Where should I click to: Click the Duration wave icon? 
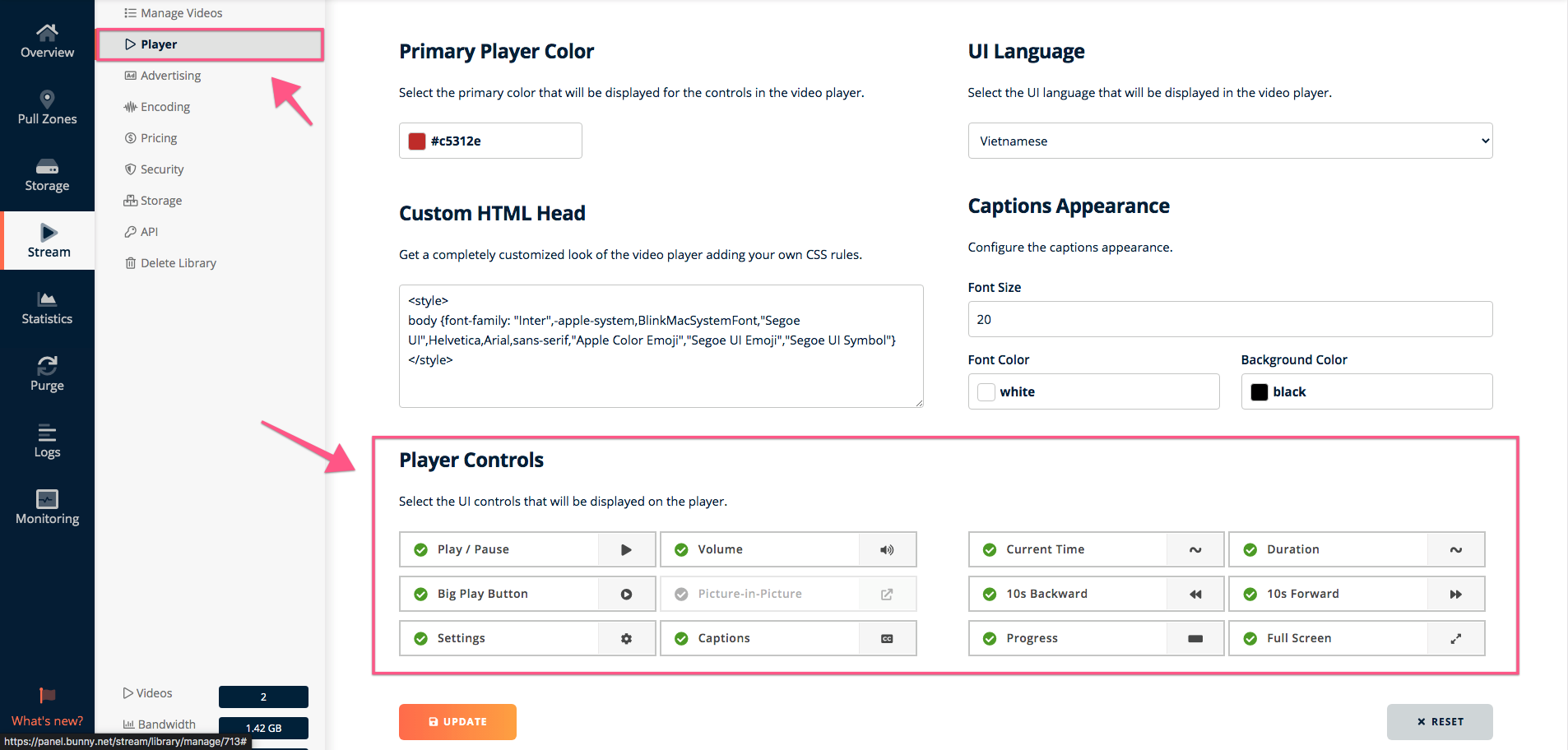(x=1455, y=549)
